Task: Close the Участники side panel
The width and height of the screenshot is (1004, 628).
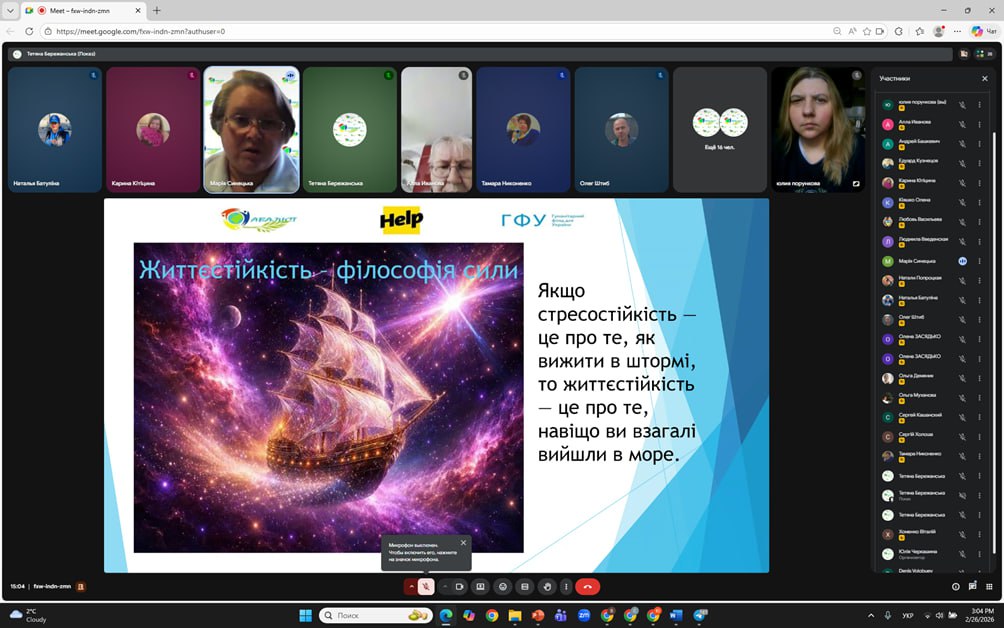Action: point(984,78)
